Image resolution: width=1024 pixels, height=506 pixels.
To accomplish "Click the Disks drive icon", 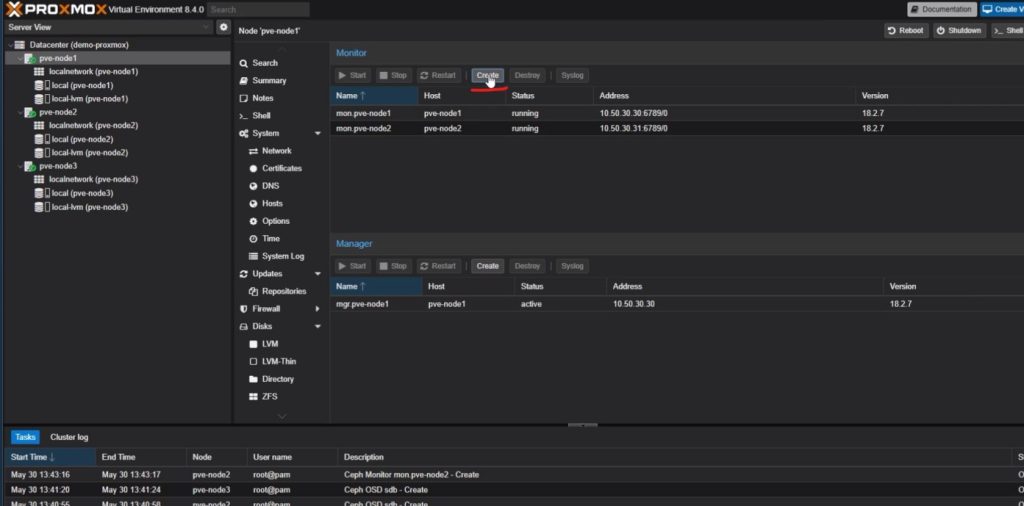I will [244, 326].
